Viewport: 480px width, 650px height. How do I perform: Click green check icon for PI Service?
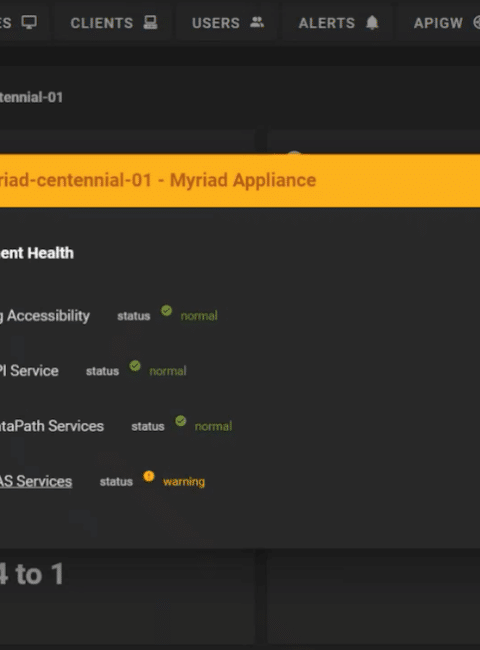[x=135, y=366]
